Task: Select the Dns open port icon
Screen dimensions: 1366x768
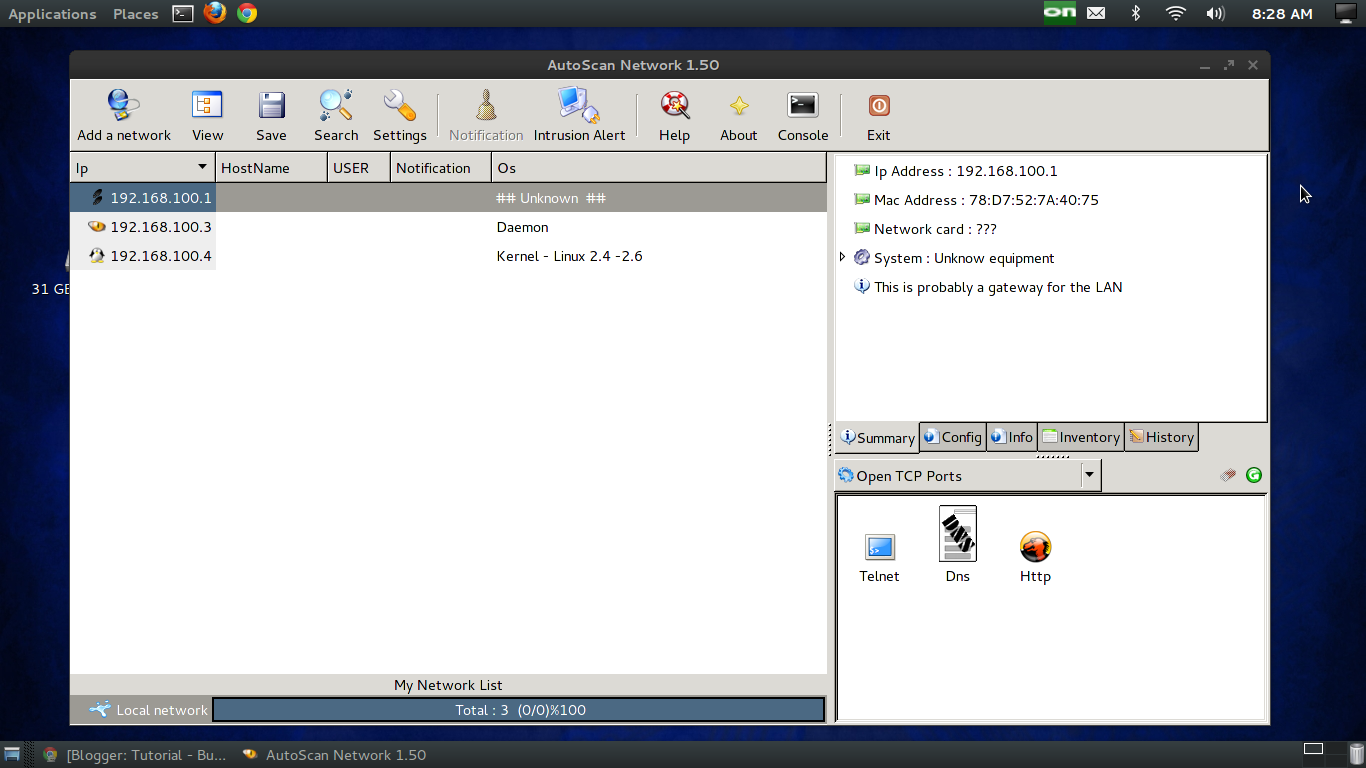Action: [x=958, y=534]
